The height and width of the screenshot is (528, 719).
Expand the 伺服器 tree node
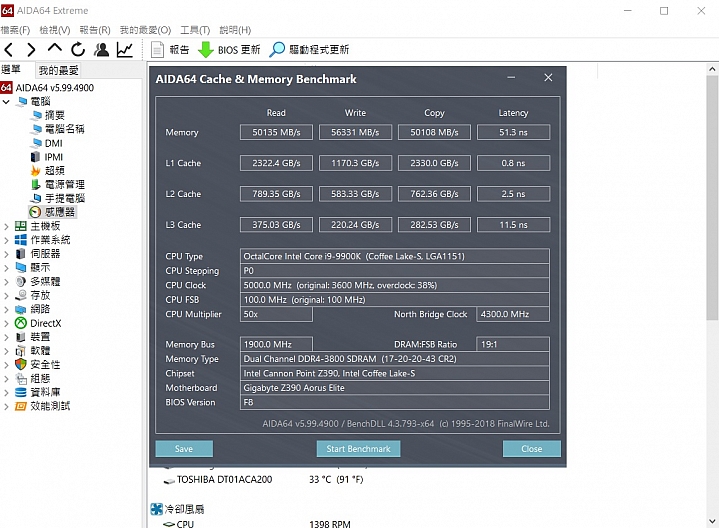6,254
